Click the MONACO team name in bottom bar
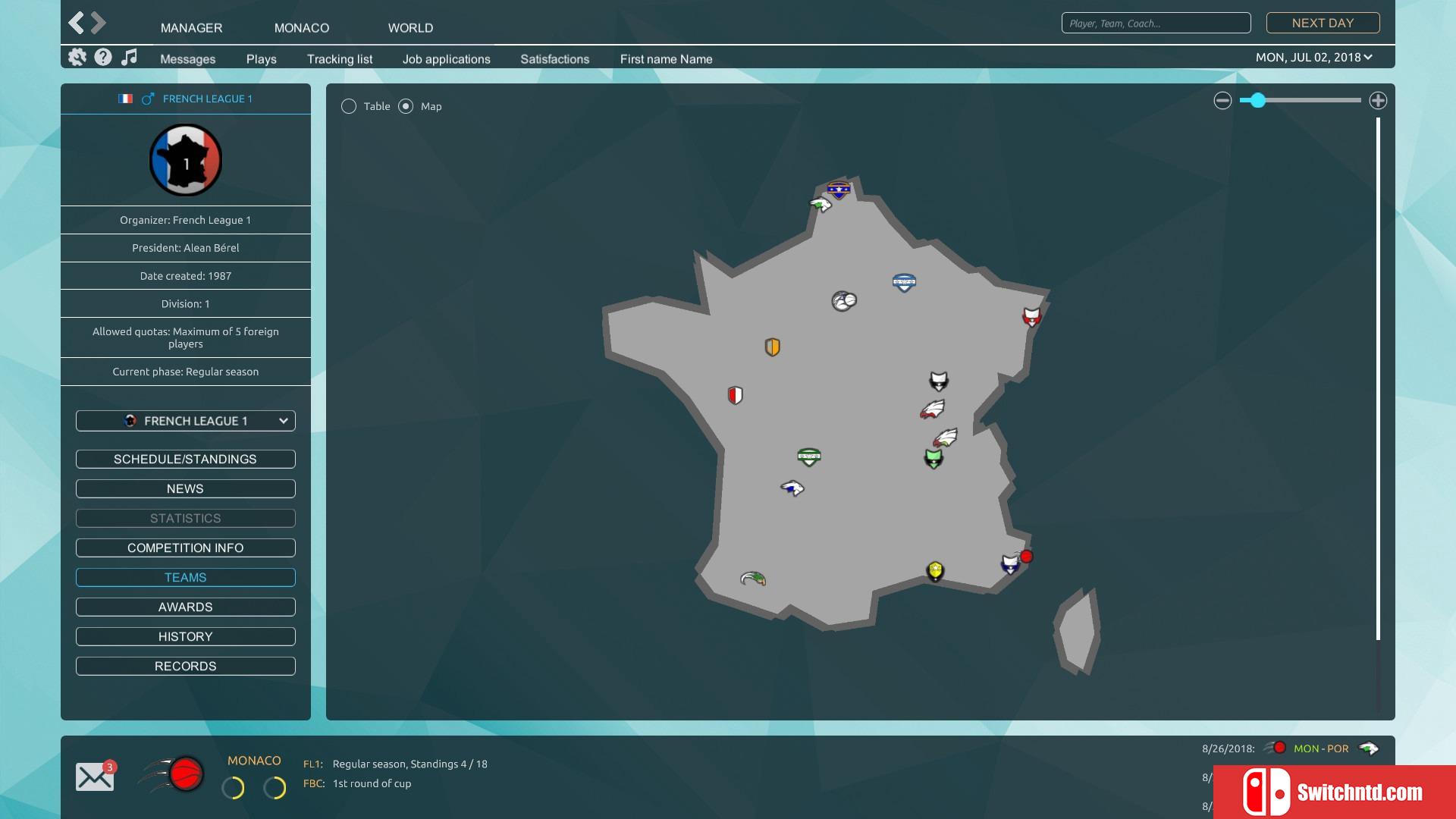This screenshot has width=1456, height=819. [254, 761]
